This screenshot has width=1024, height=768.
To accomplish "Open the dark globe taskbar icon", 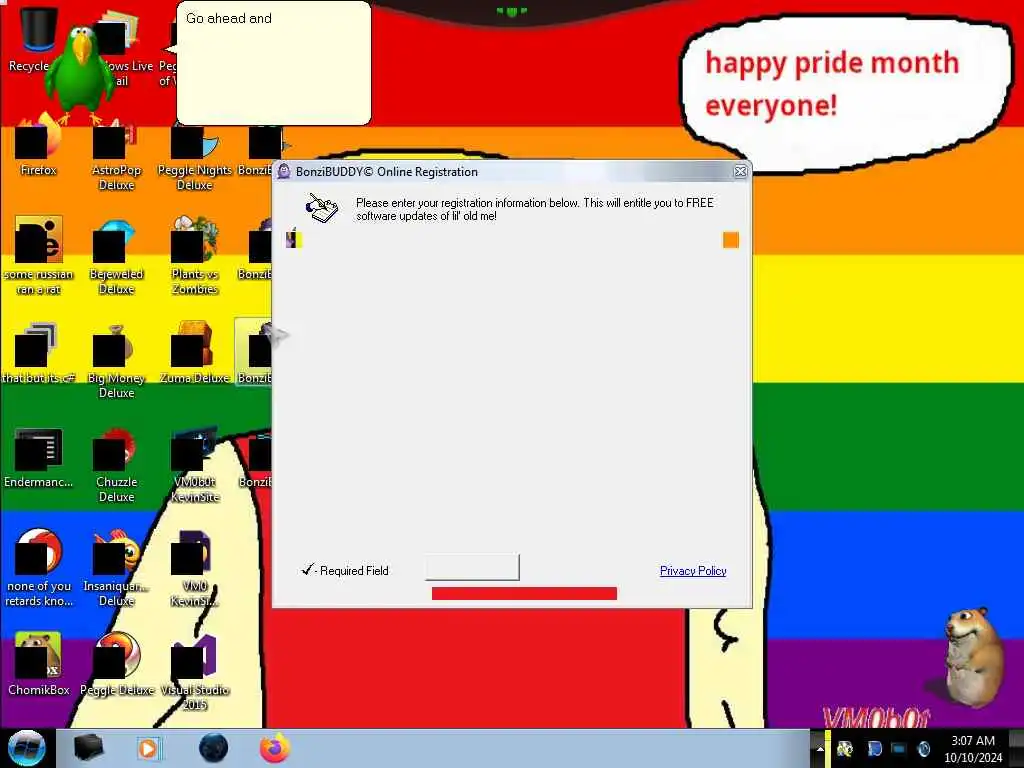I will (213, 748).
